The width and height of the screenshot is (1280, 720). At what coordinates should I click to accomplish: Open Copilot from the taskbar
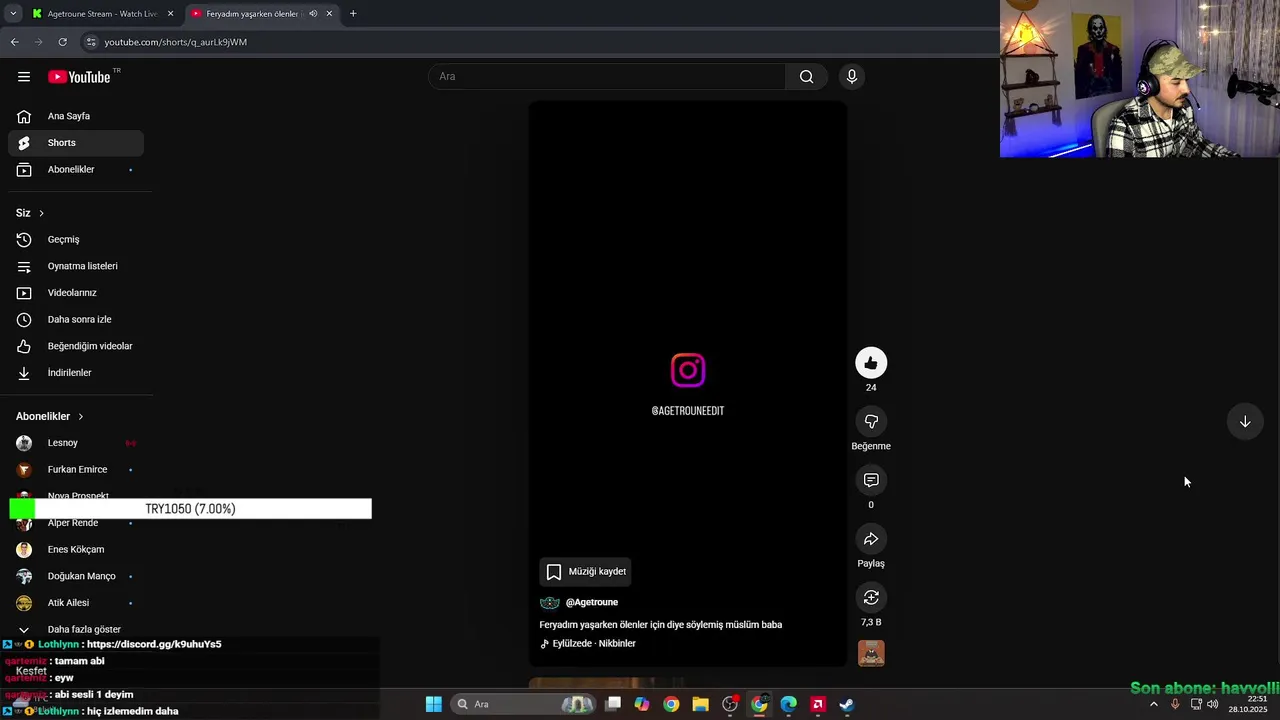[642, 704]
